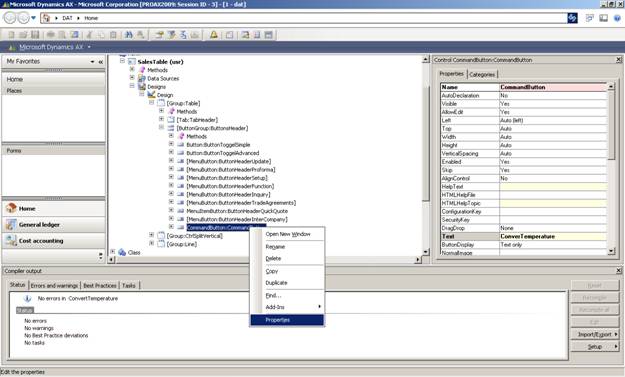Screen dimensions: 625x377
Task: Switch to the Best Practices tab
Action: pyautogui.click(x=100, y=285)
